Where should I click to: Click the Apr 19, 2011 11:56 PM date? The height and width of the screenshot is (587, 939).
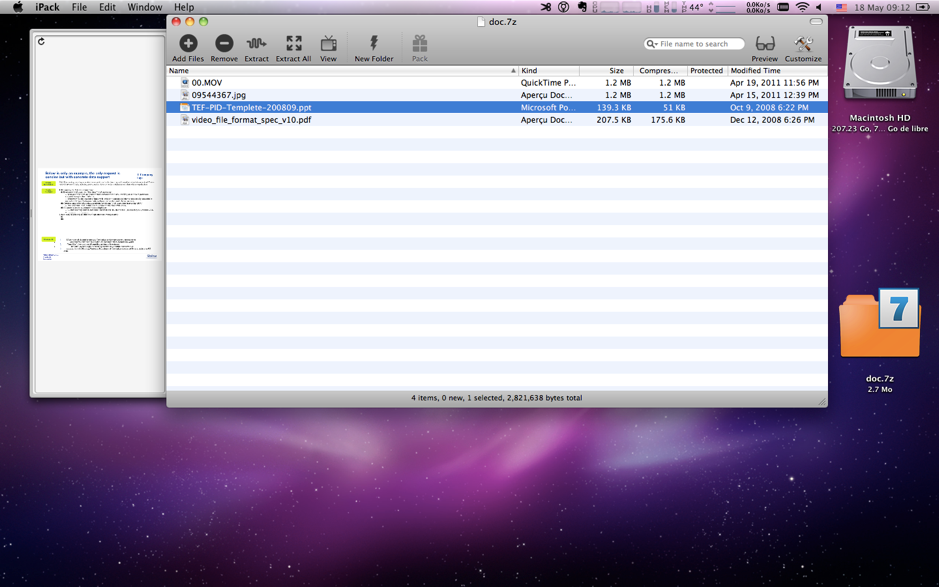(774, 83)
